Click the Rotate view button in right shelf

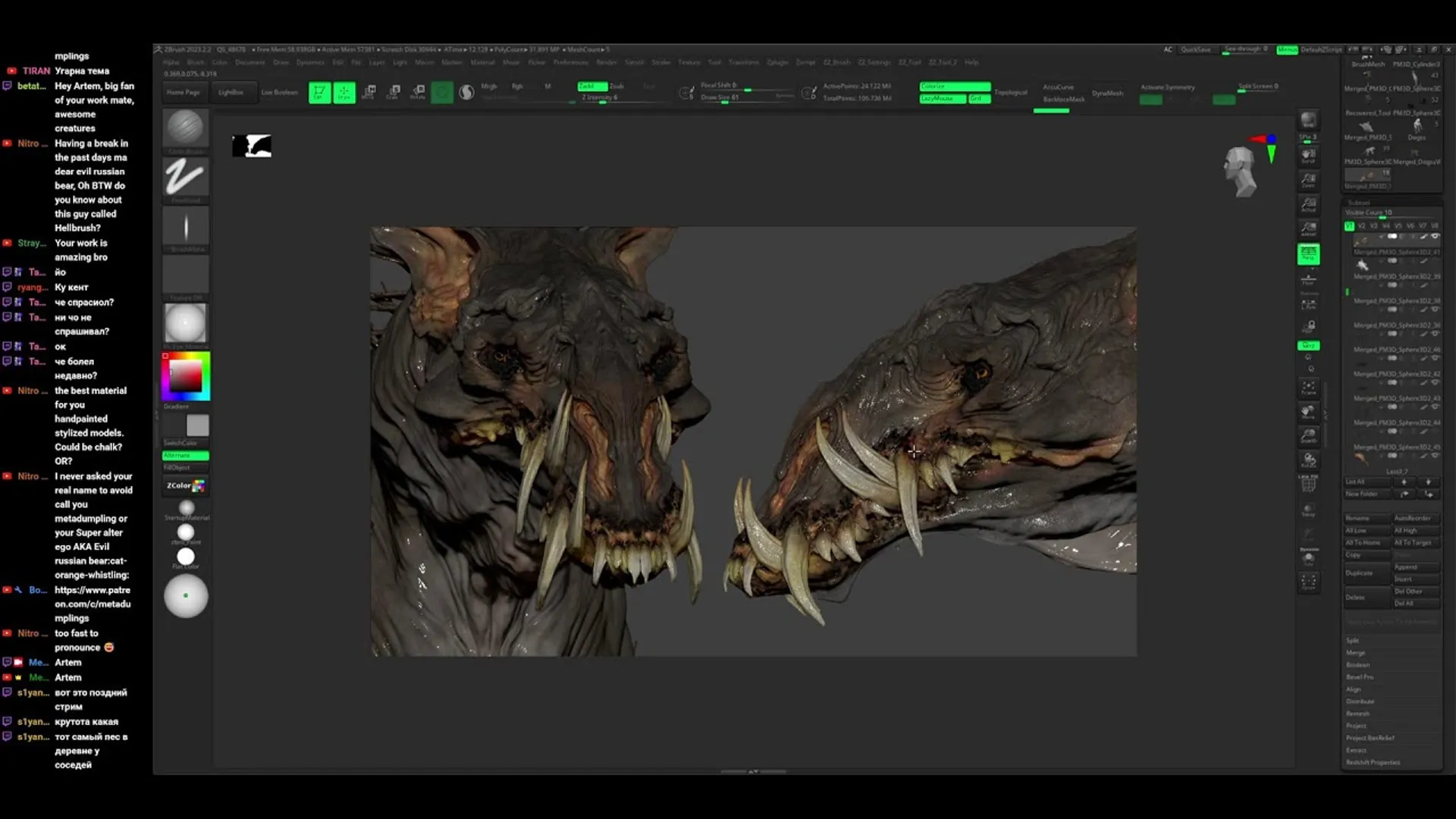pos(1308,460)
